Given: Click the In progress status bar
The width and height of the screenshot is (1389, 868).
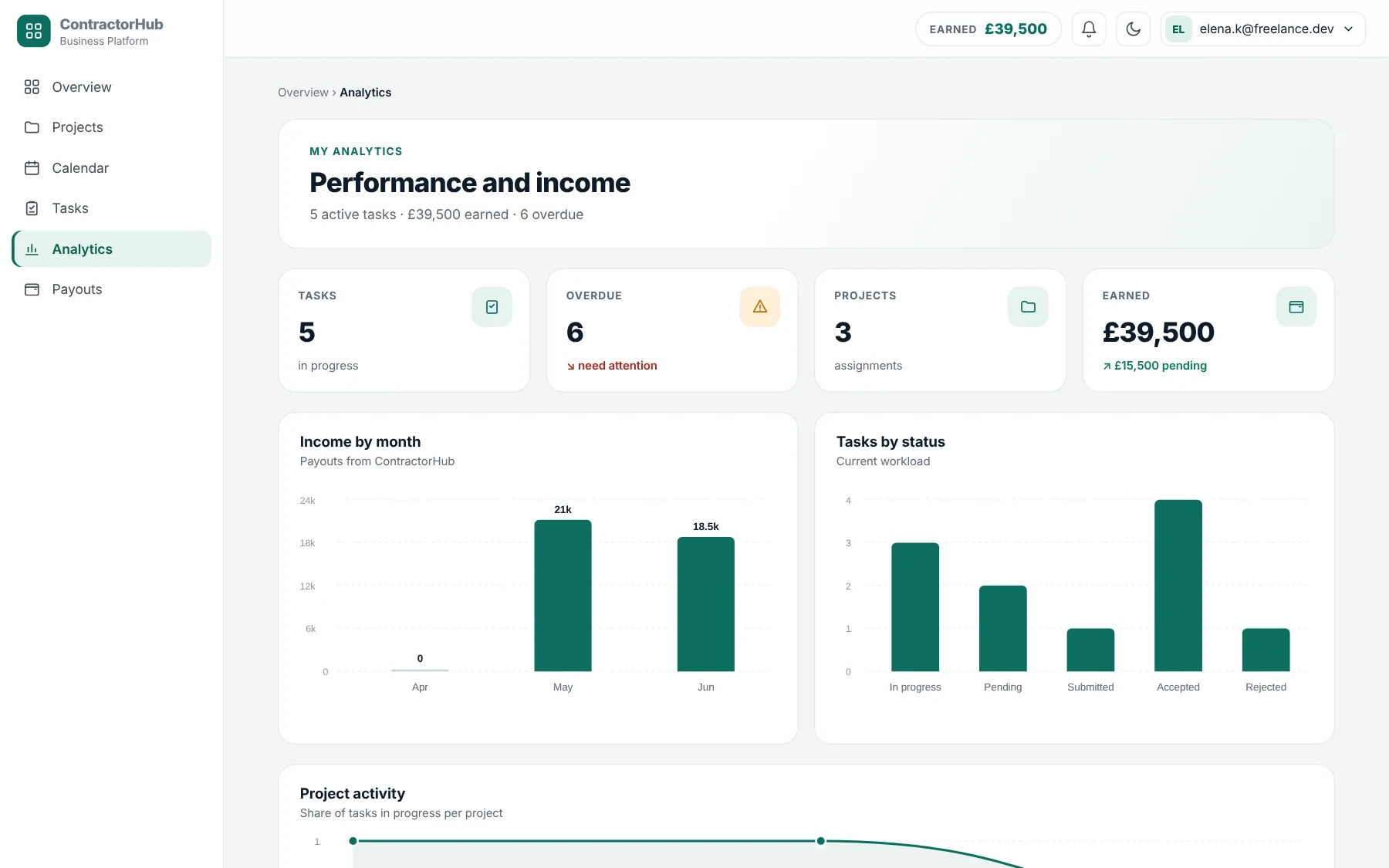Looking at the screenshot, I should [915, 607].
